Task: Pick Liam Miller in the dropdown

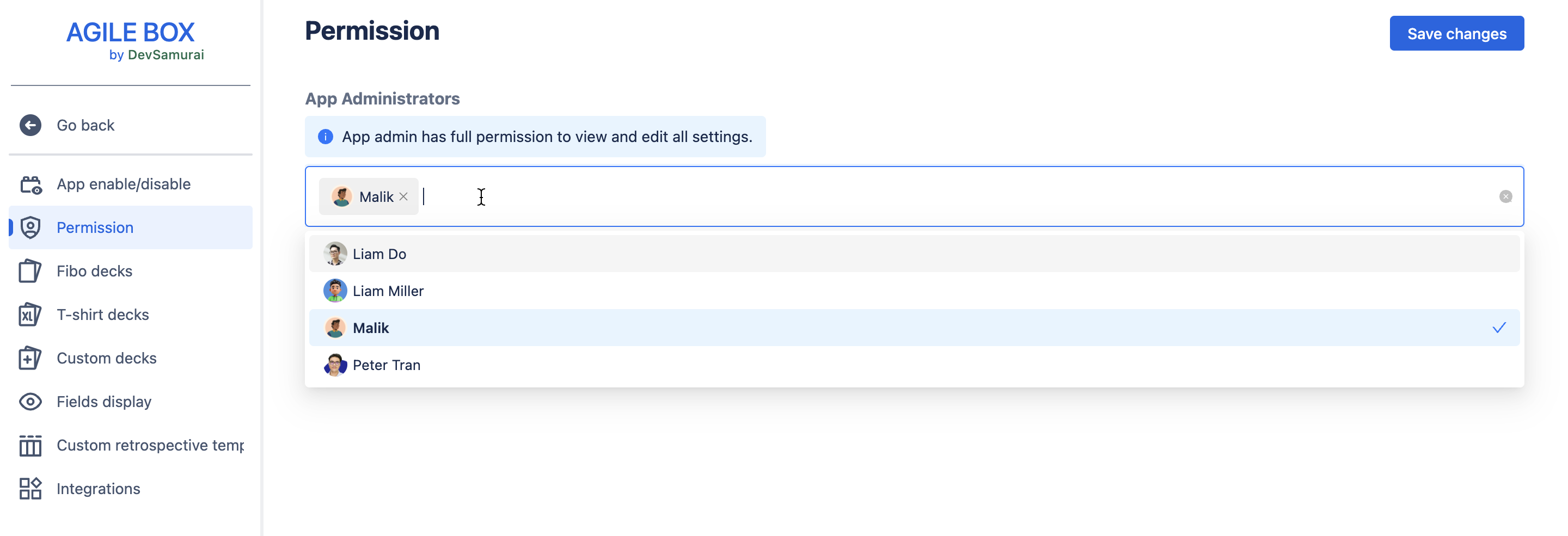Action: tap(388, 292)
